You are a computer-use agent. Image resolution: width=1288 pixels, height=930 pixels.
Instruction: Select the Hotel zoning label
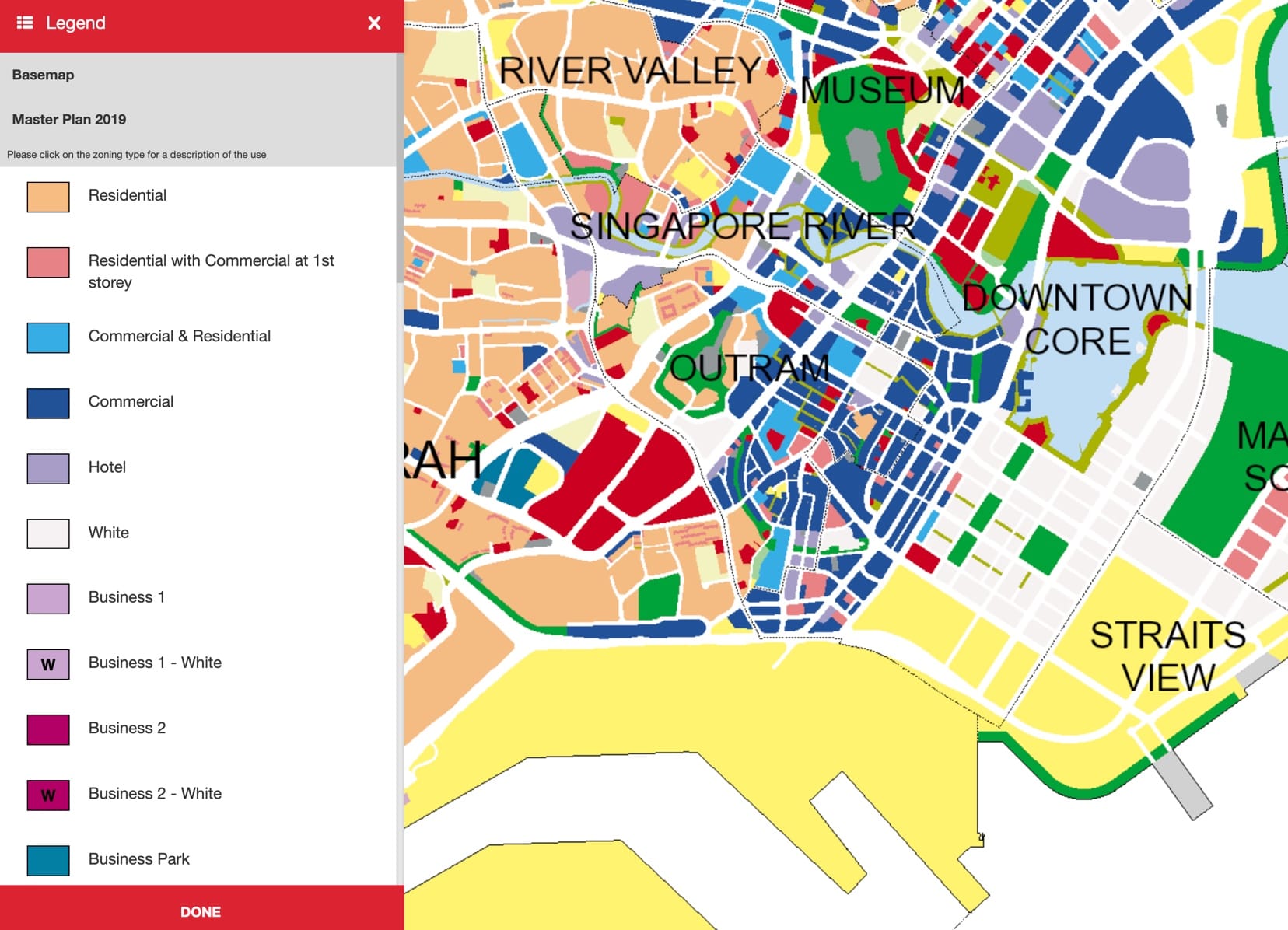point(107,467)
